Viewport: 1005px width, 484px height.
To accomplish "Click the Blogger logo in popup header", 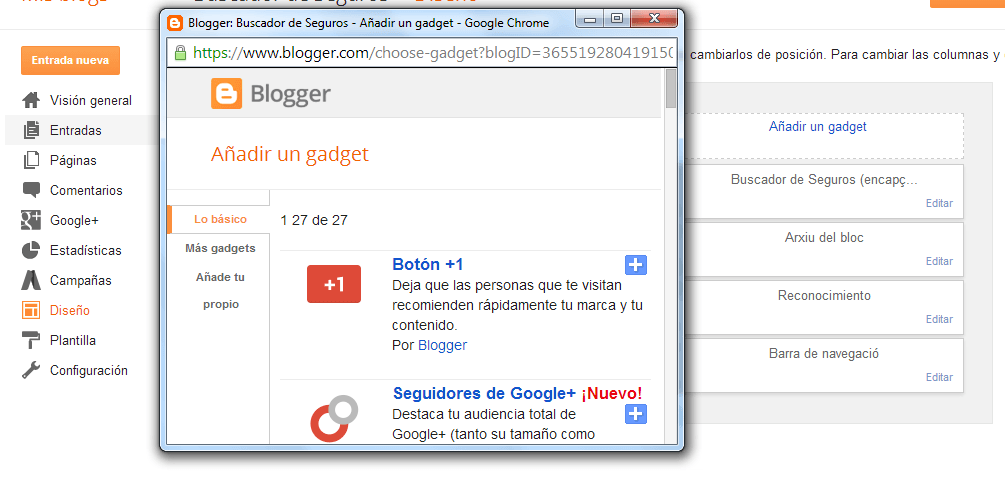I will (270, 95).
